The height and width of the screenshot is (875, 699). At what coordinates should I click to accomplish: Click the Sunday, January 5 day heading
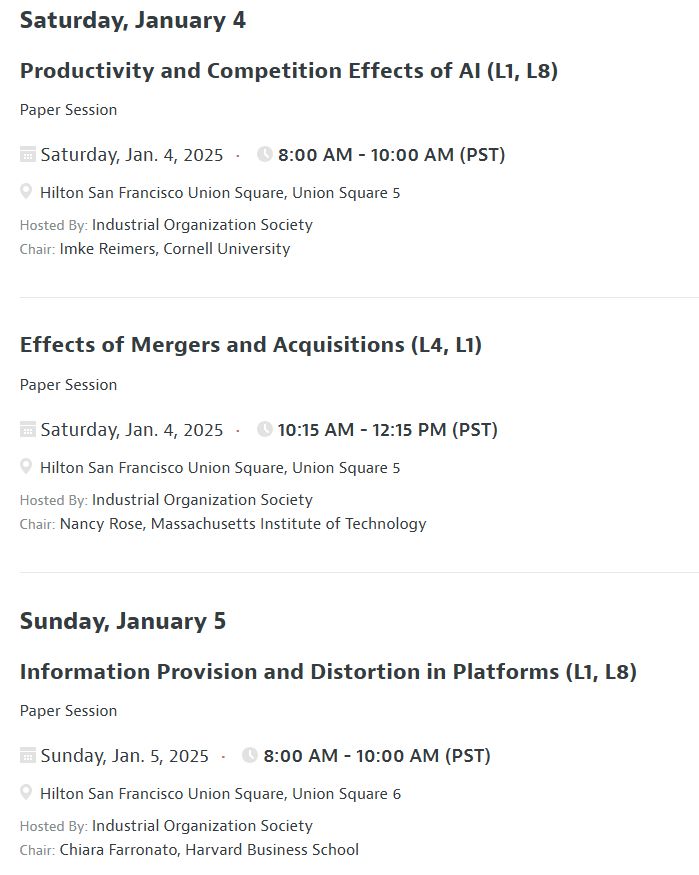[123, 621]
